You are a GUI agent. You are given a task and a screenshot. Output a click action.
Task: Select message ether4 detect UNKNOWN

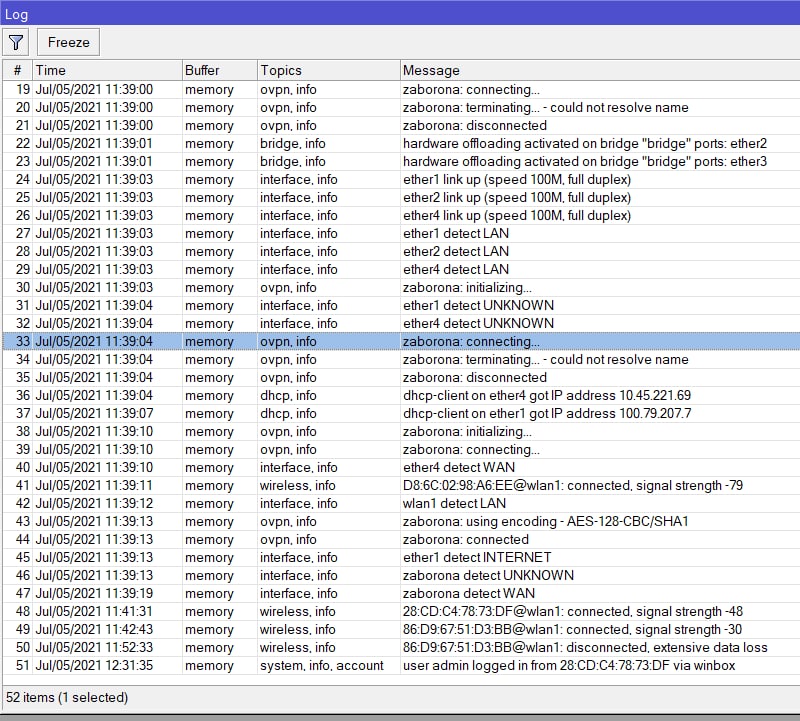click(x=478, y=324)
